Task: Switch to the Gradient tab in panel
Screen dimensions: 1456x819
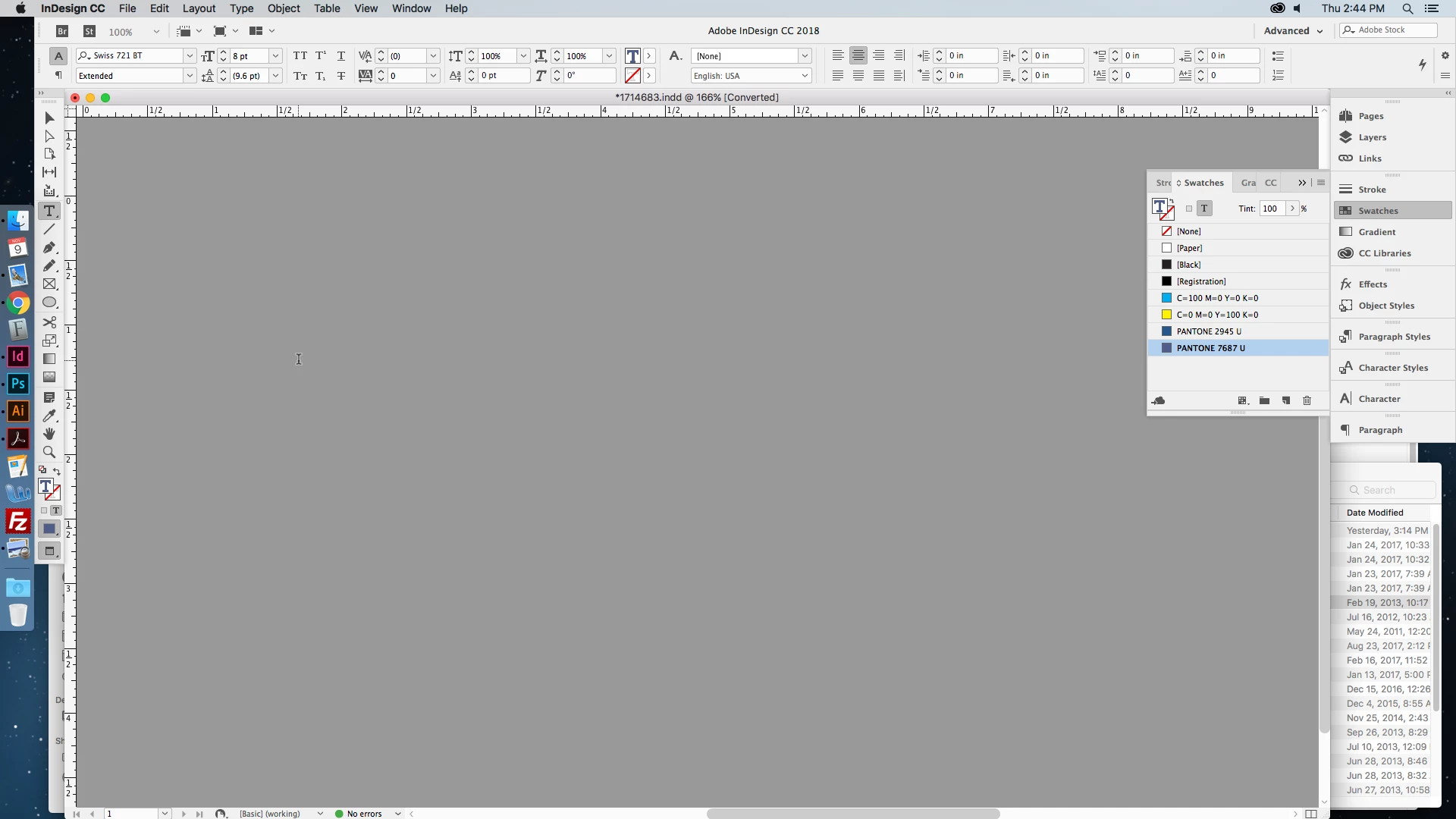Action: coord(1247,183)
